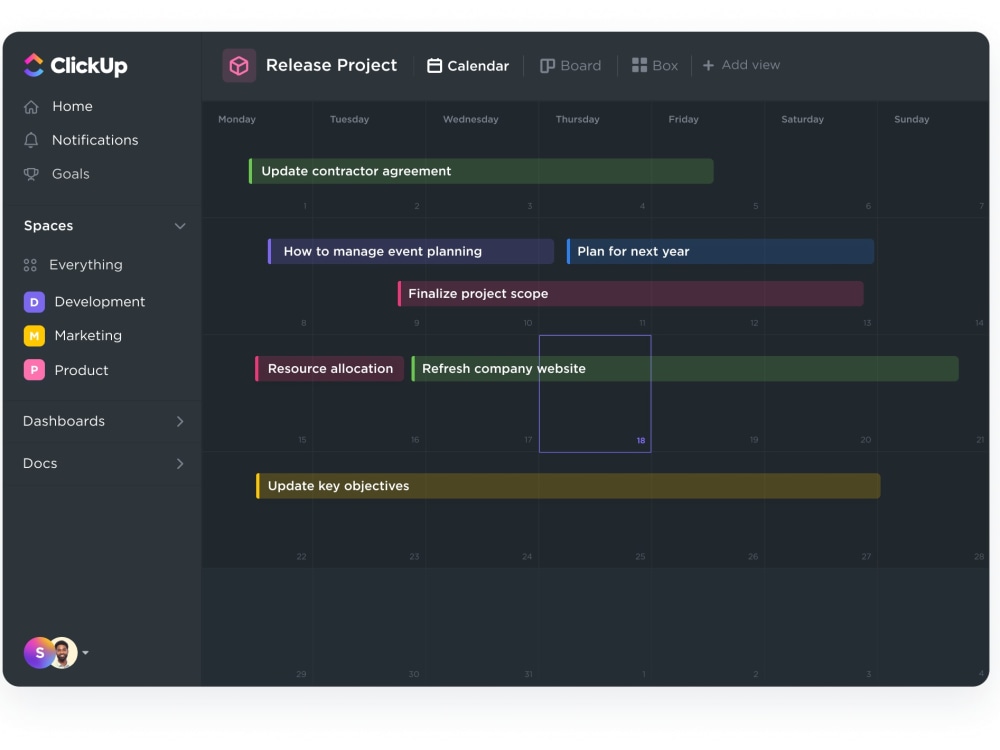Open Notifications bell icon
This screenshot has height=750, width=1000.
coord(33,140)
